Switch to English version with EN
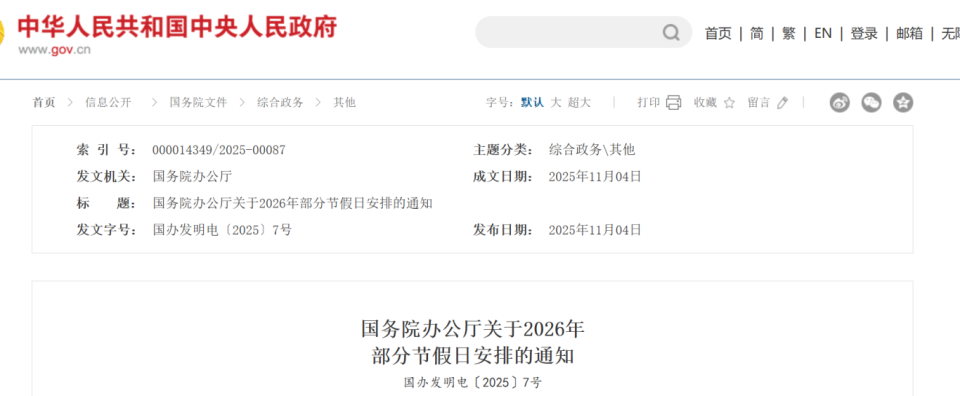This screenshot has width=960, height=396. (823, 34)
